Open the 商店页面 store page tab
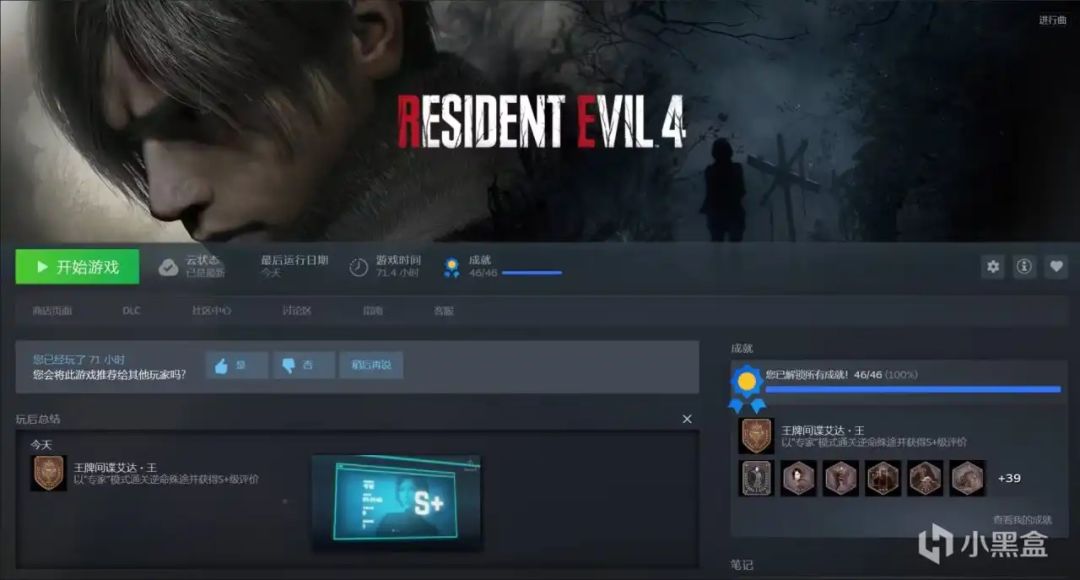This screenshot has height=580, width=1080. (52, 311)
